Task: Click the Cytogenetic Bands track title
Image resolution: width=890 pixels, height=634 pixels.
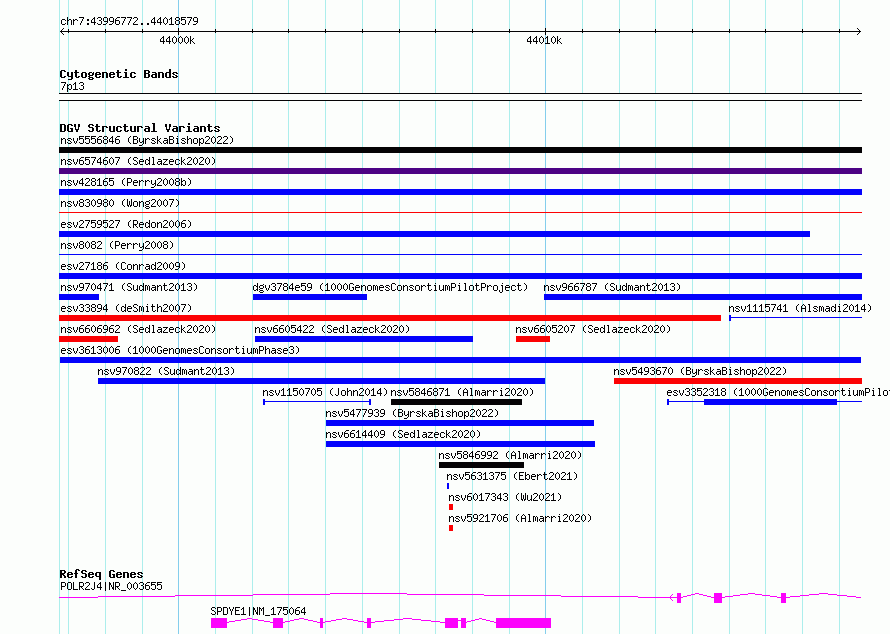Action: 119,74
